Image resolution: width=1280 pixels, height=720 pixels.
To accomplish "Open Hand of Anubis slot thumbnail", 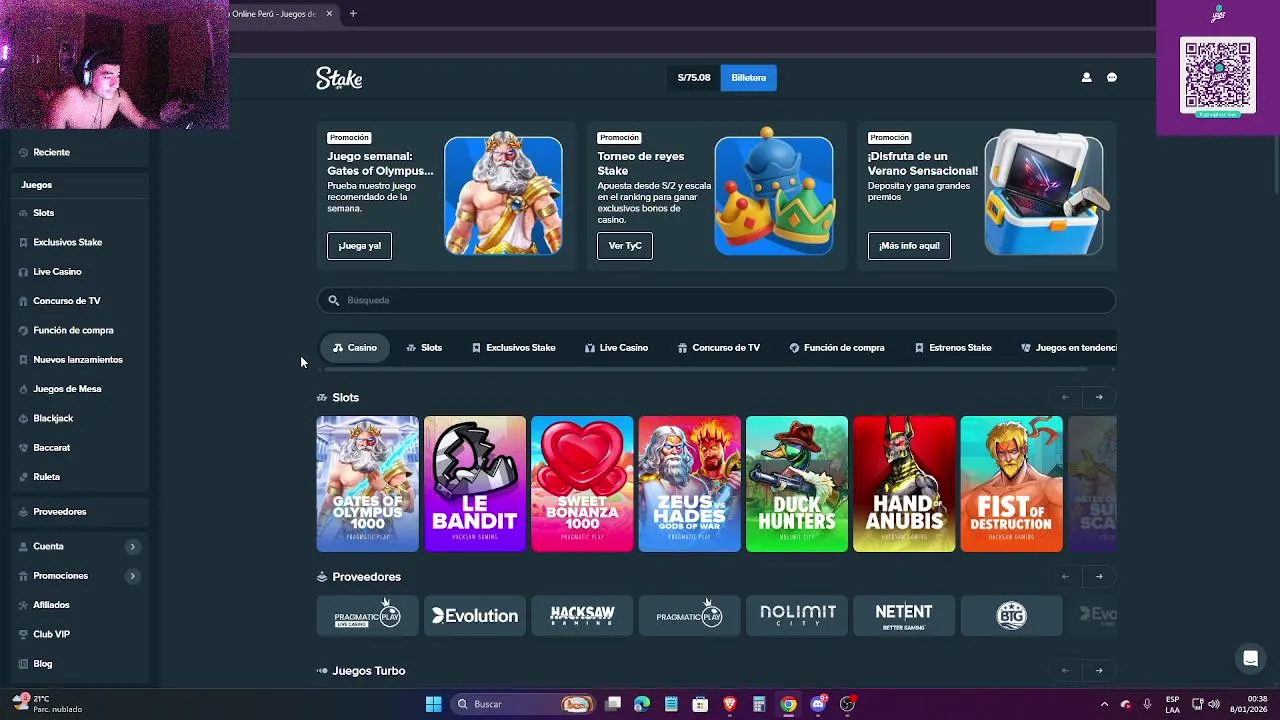I will click(x=904, y=484).
